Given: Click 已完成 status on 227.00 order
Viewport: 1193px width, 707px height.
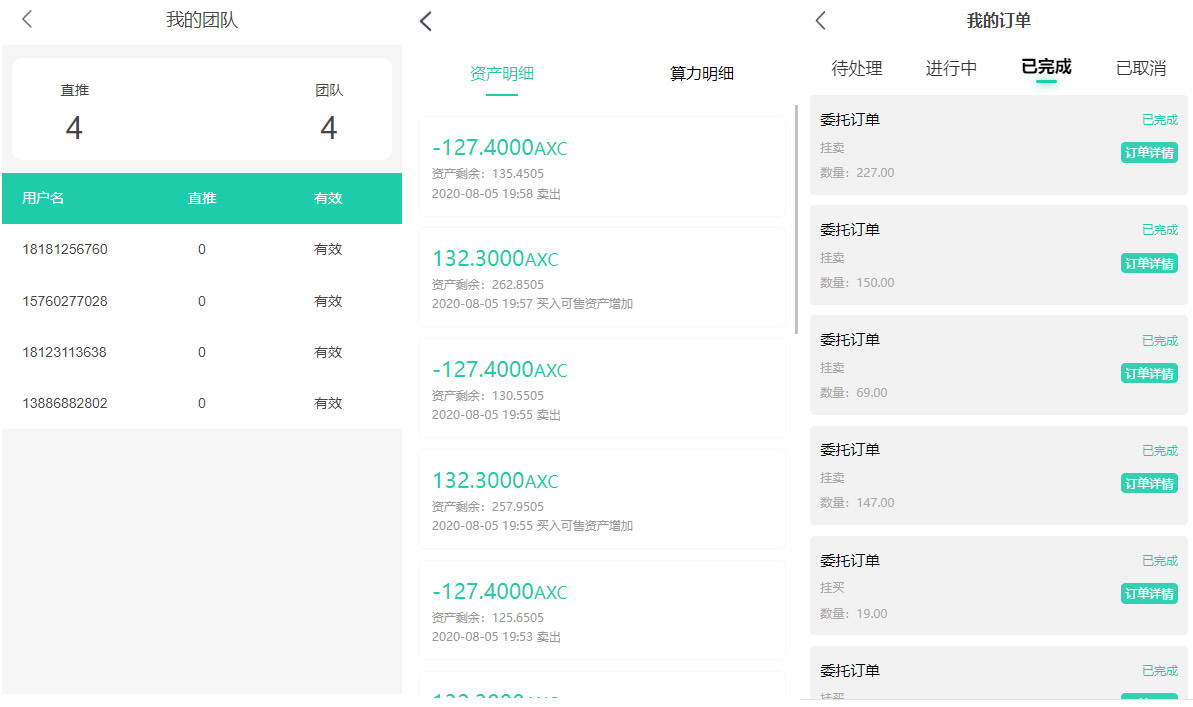Looking at the screenshot, I should pyautogui.click(x=1160, y=119).
